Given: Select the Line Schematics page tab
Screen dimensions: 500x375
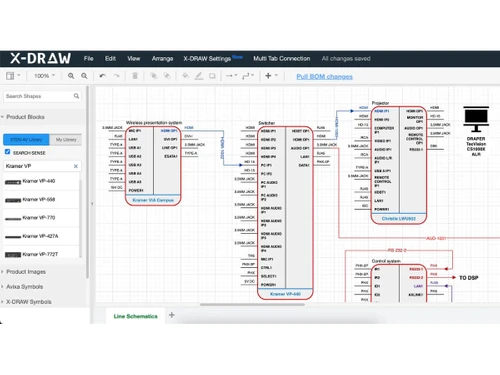Looking at the screenshot, I should [x=135, y=316].
